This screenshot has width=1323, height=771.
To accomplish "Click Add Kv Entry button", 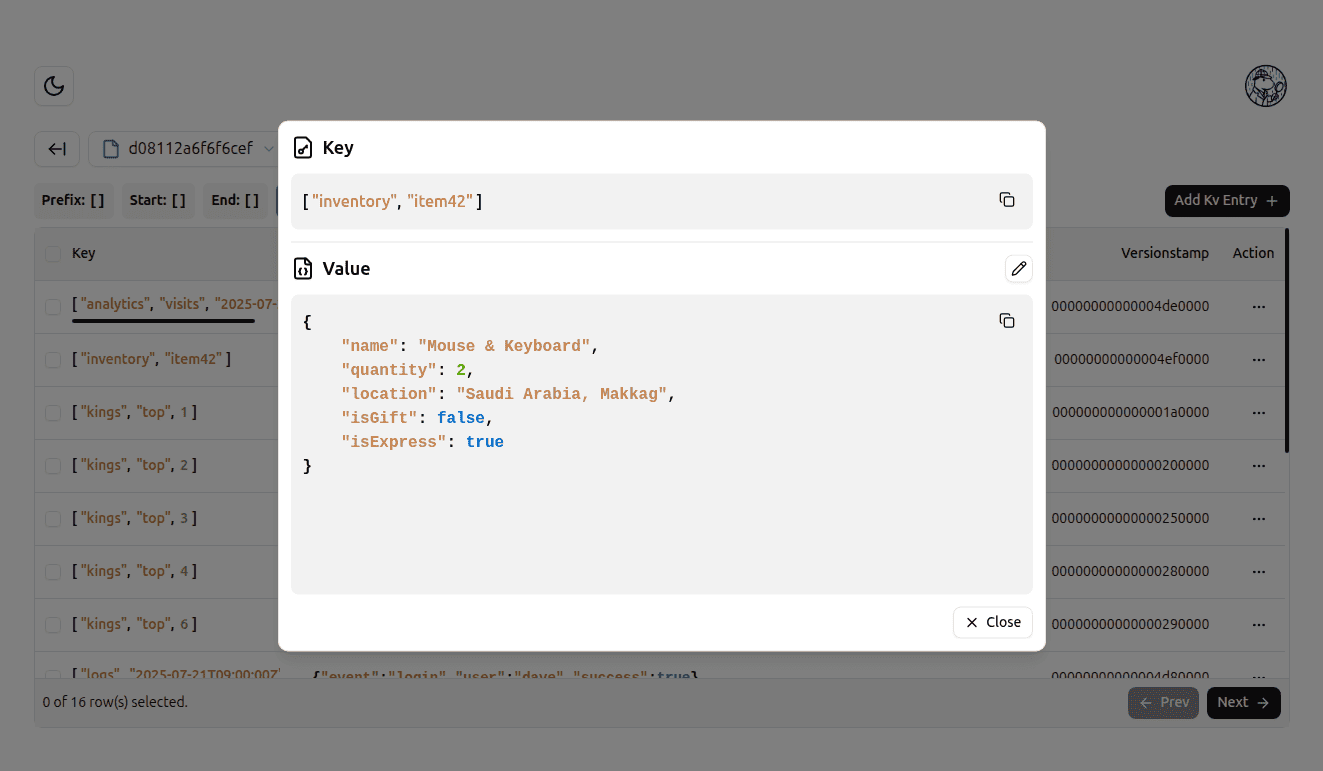I will coord(1226,201).
